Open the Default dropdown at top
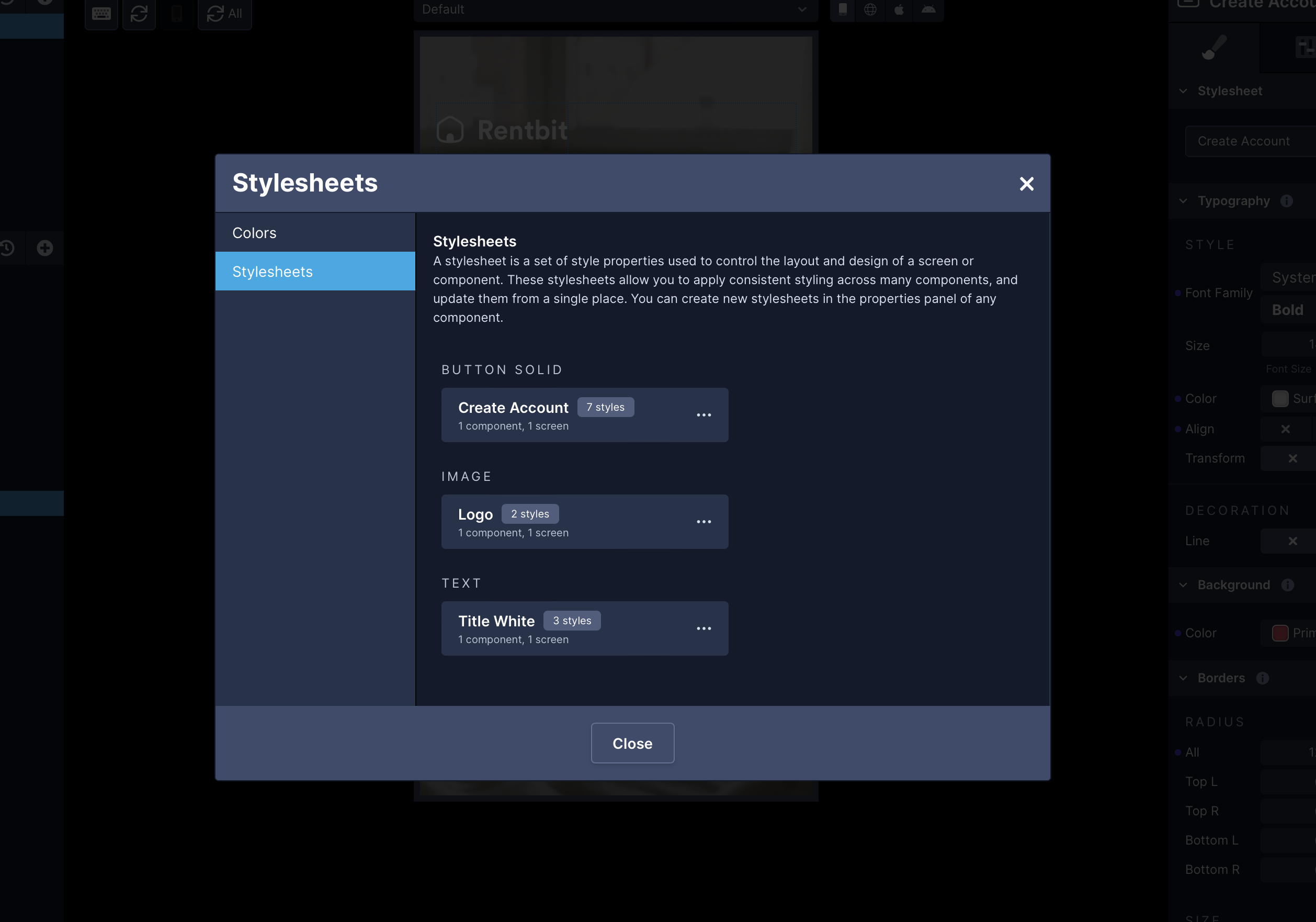Image resolution: width=1316 pixels, height=922 pixels. click(615, 9)
